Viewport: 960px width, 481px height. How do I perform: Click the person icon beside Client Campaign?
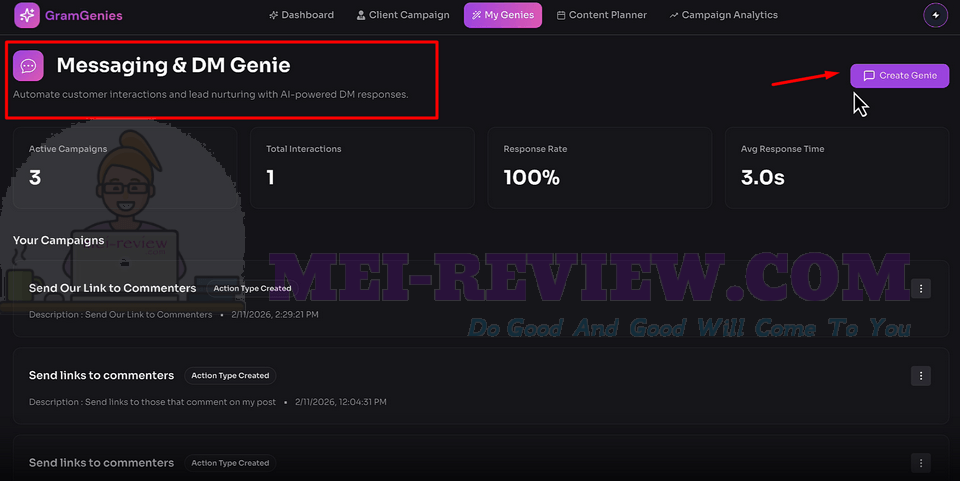361,15
